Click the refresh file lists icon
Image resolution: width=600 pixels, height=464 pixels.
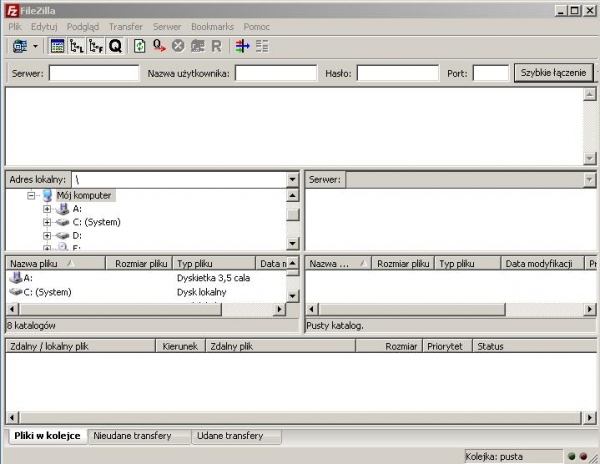(x=140, y=46)
